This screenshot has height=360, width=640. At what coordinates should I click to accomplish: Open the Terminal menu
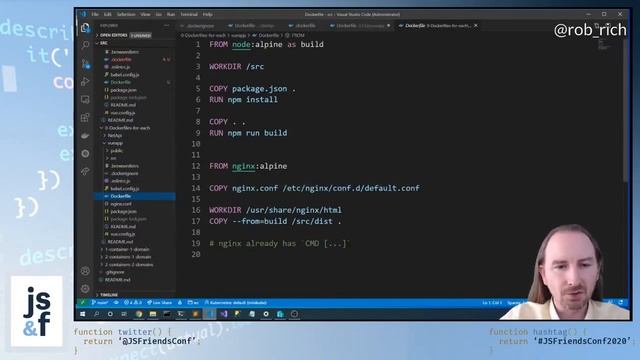pyautogui.click(x=189, y=14)
